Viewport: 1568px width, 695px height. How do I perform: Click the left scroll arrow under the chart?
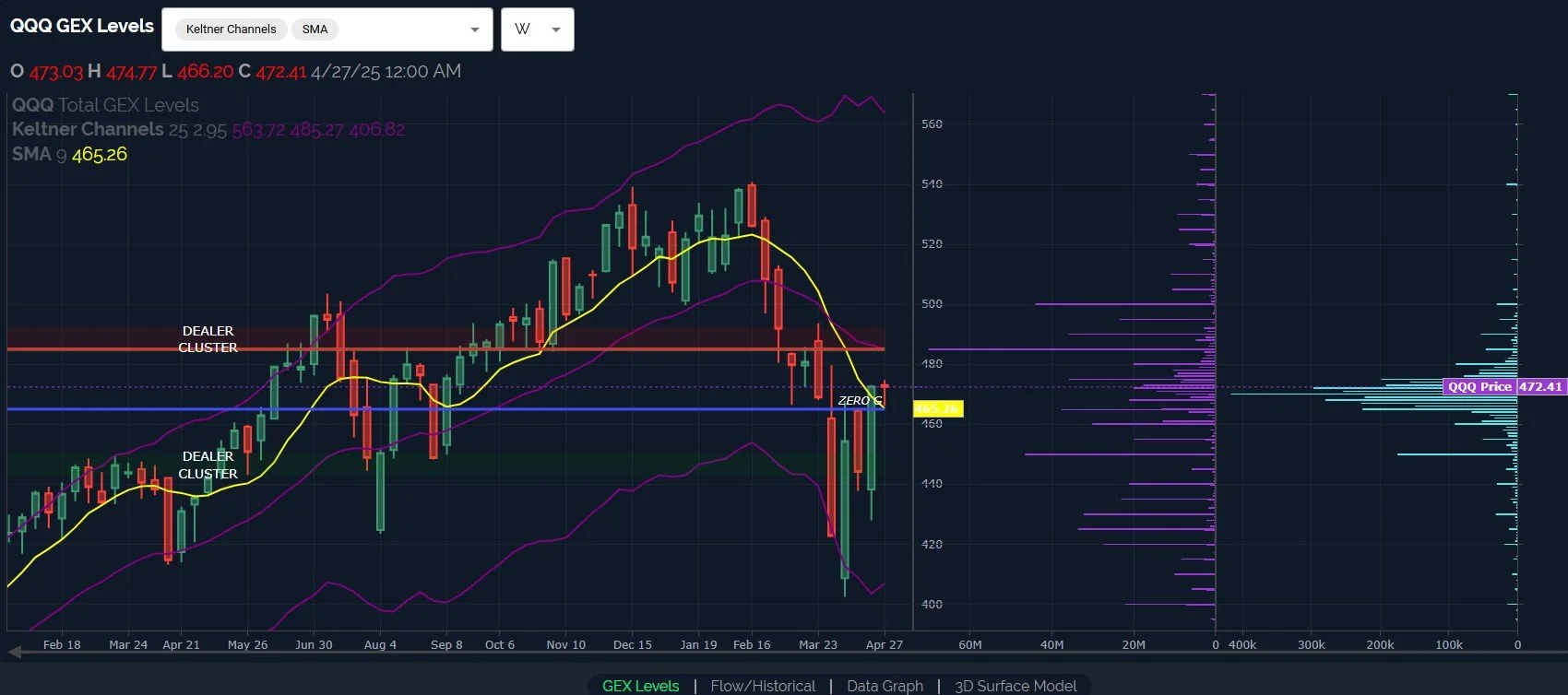(15, 651)
